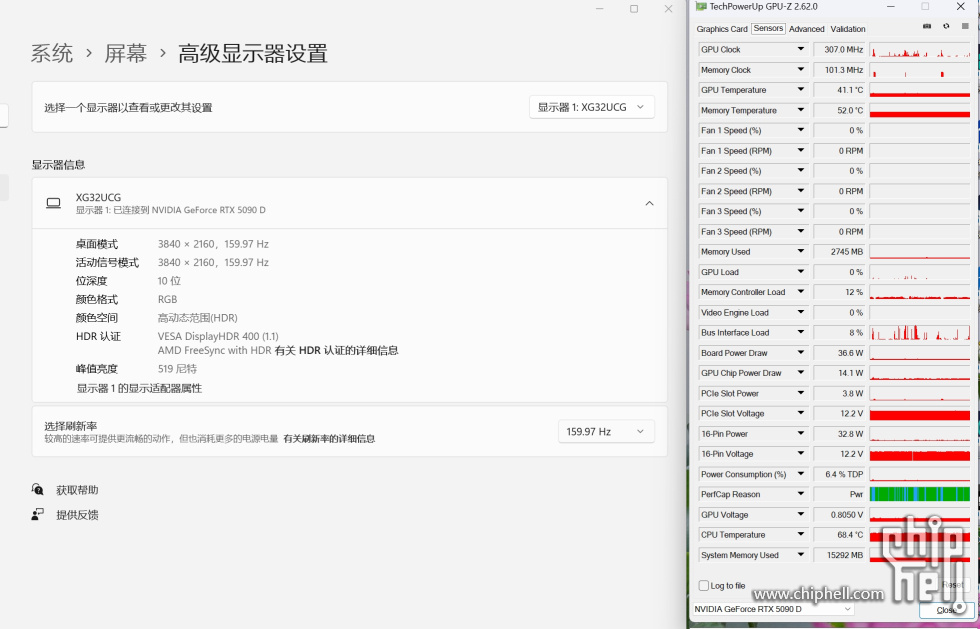Open Memory Controller Load dropdown
Screen dimensions: 980x629
(x=800, y=292)
